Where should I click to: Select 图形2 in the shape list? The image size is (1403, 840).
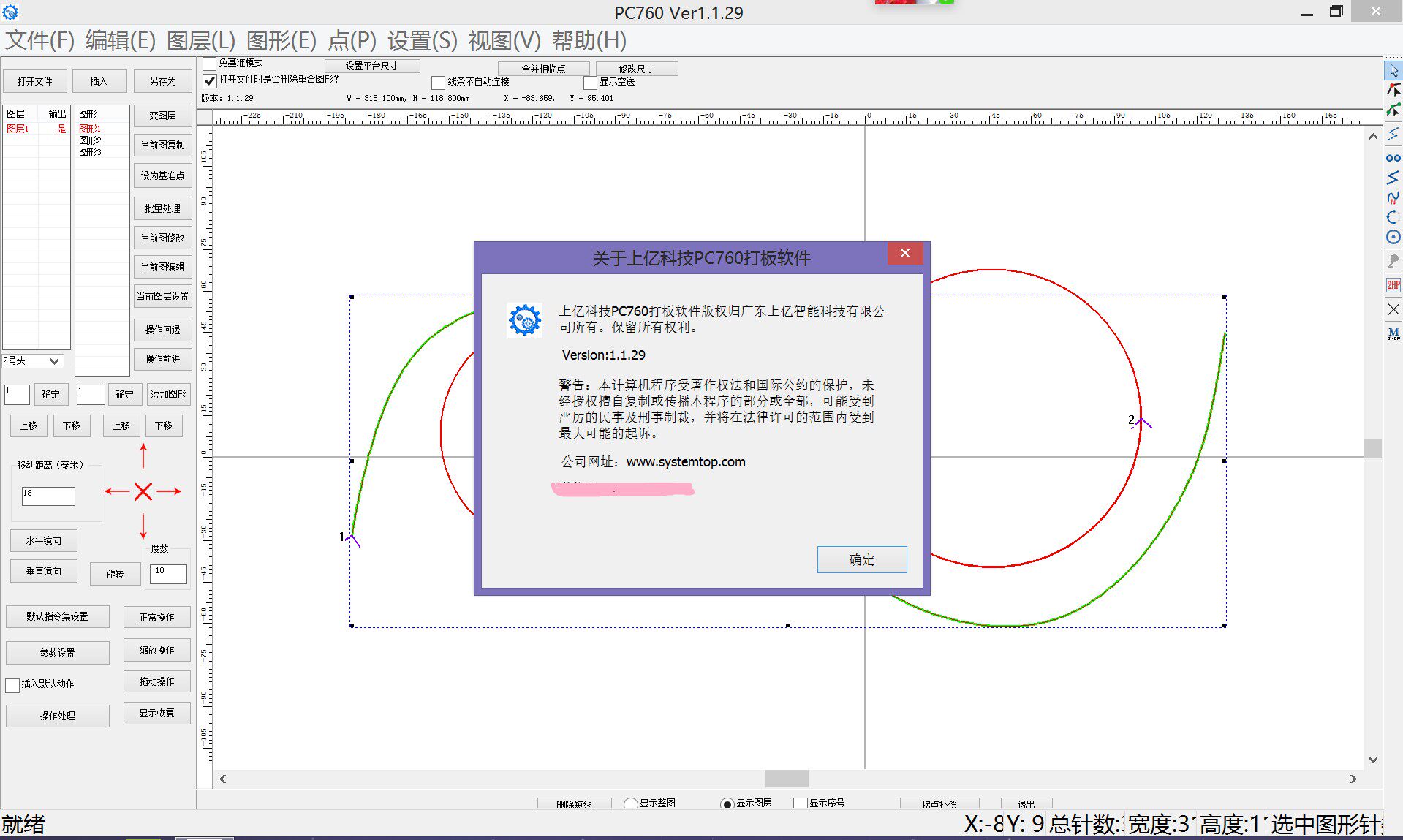[x=91, y=140]
